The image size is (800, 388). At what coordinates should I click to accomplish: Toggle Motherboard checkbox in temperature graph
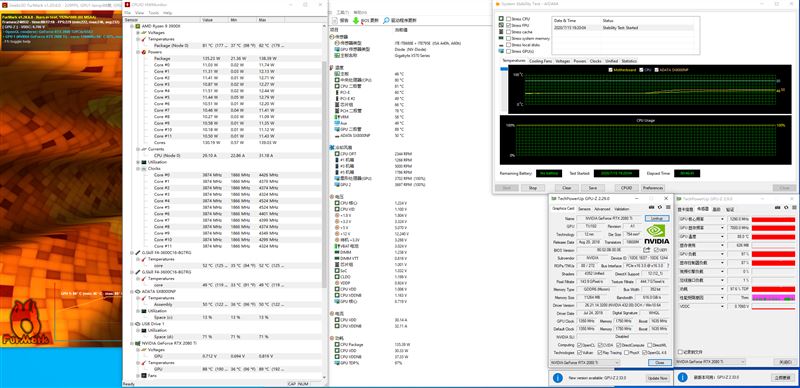tap(610, 70)
